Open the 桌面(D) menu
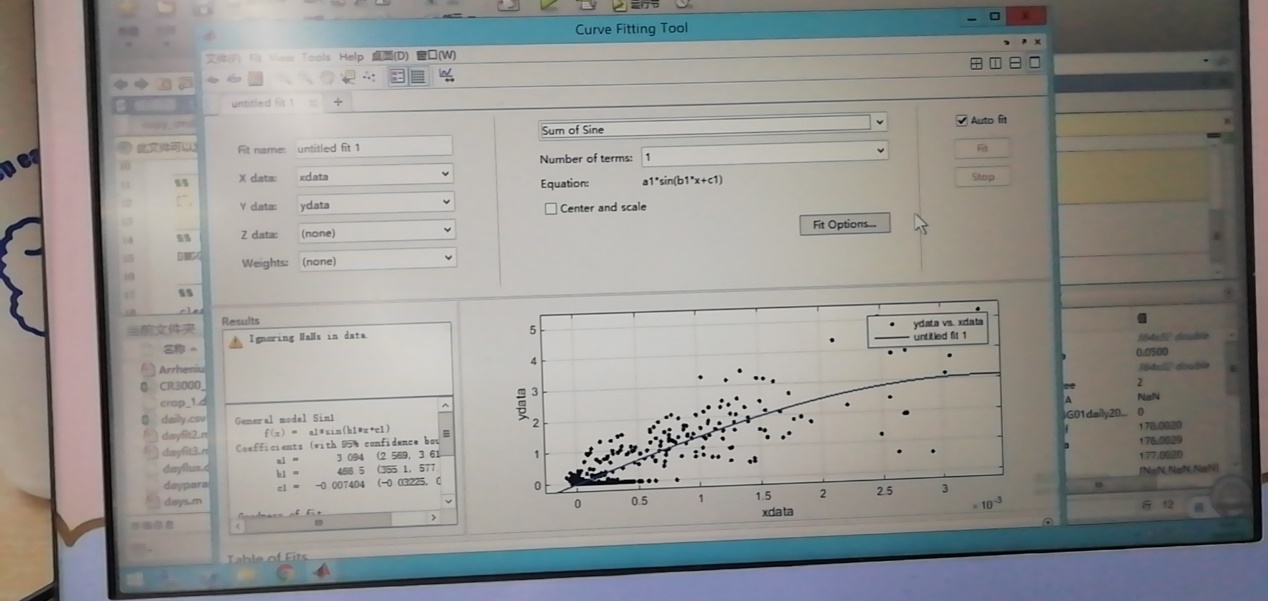 (390, 55)
